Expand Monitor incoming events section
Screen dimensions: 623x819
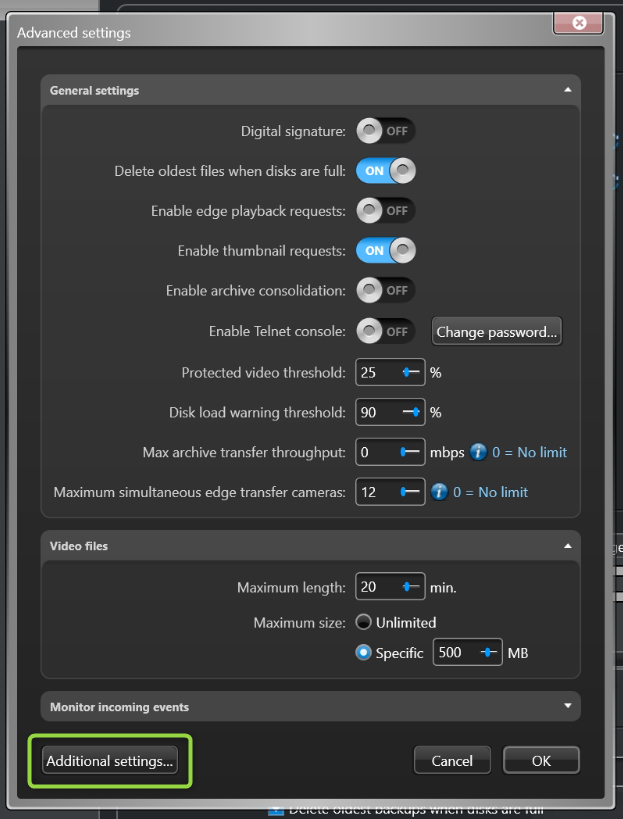(568, 706)
